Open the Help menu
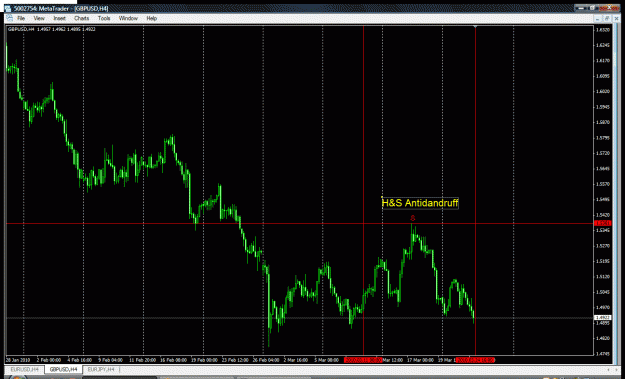This screenshot has height=379, width=625. 151,18
